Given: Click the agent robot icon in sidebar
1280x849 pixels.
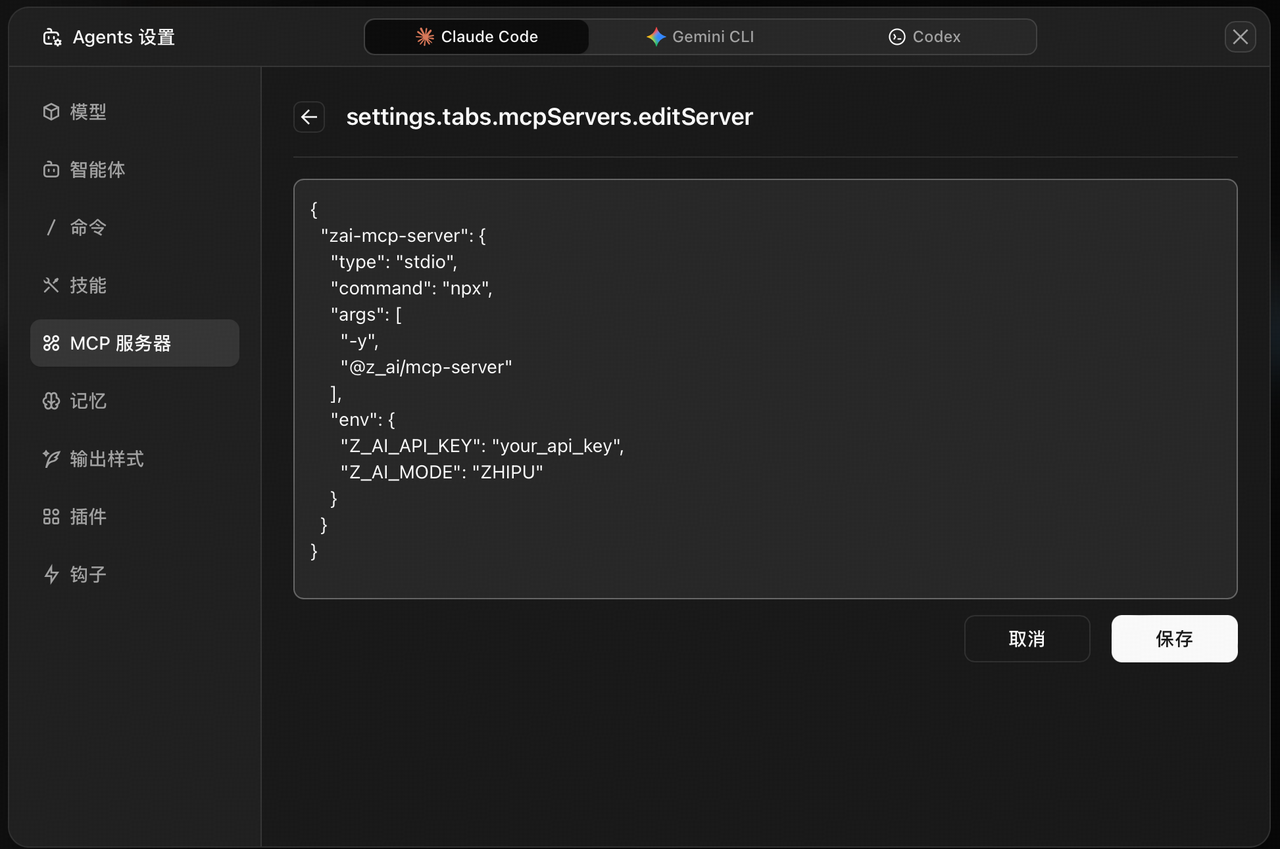Looking at the screenshot, I should coord(51,170).
